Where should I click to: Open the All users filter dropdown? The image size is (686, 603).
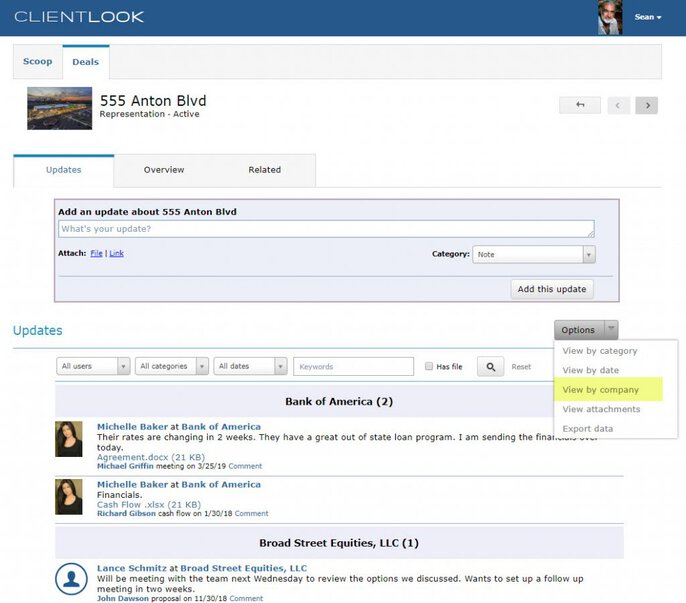click(x=93, y=366)
